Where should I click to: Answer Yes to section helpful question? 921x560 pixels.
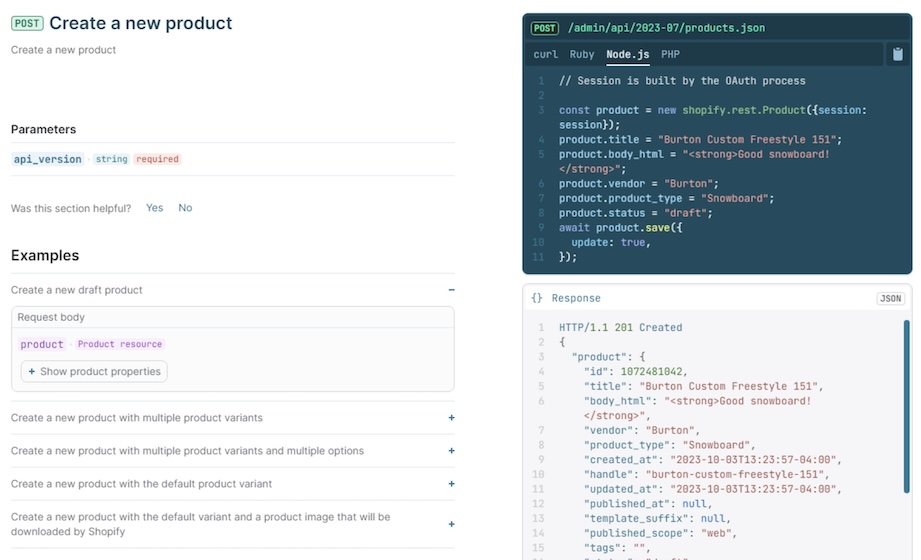point(154,208)
